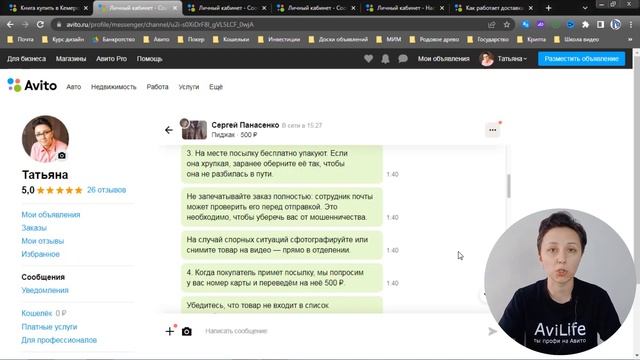Image resolution: width=640 pixels, height=360 pixels.
Task: Switch to the Как работает доставка tab
Action: [494, 8]
